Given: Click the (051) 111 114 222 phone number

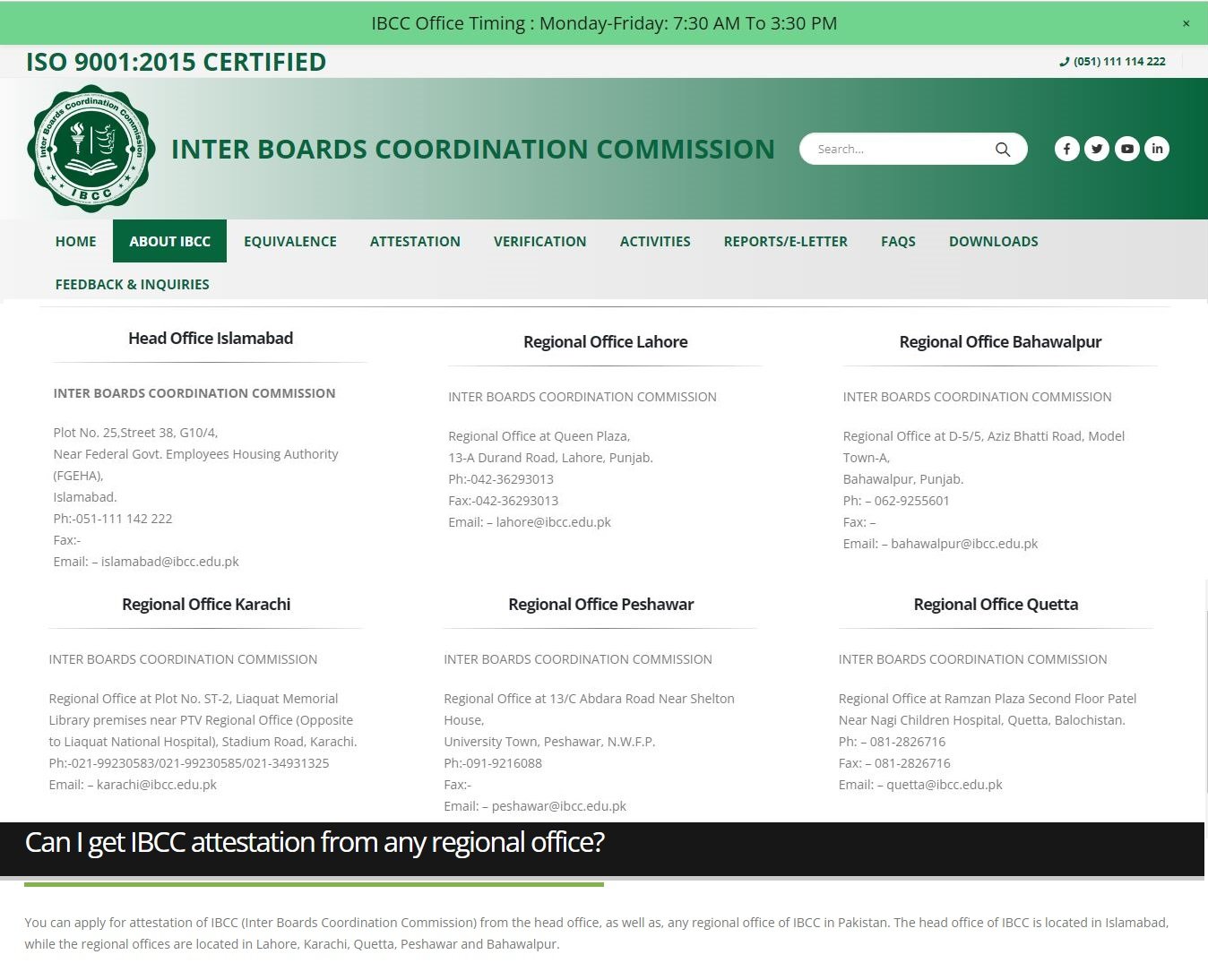Looking at the screenshot, I should coord(1118,61).
